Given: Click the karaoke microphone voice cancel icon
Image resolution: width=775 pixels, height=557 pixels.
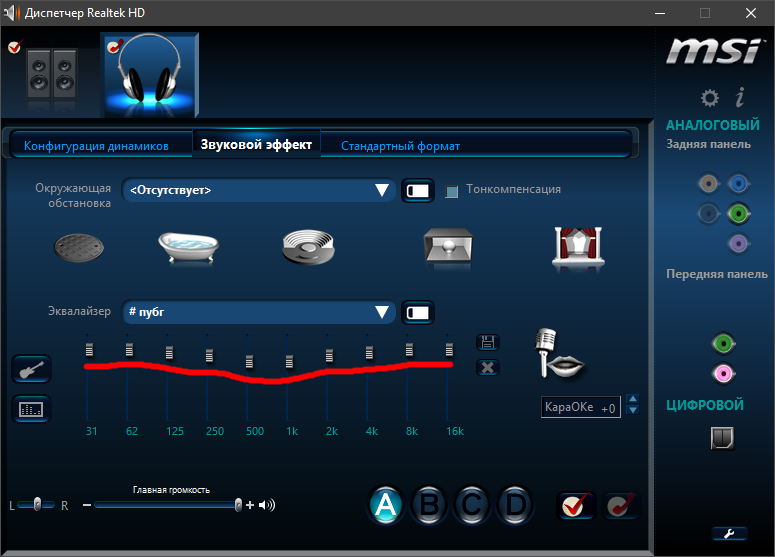Looking at the screenshot, I should 559,354.
